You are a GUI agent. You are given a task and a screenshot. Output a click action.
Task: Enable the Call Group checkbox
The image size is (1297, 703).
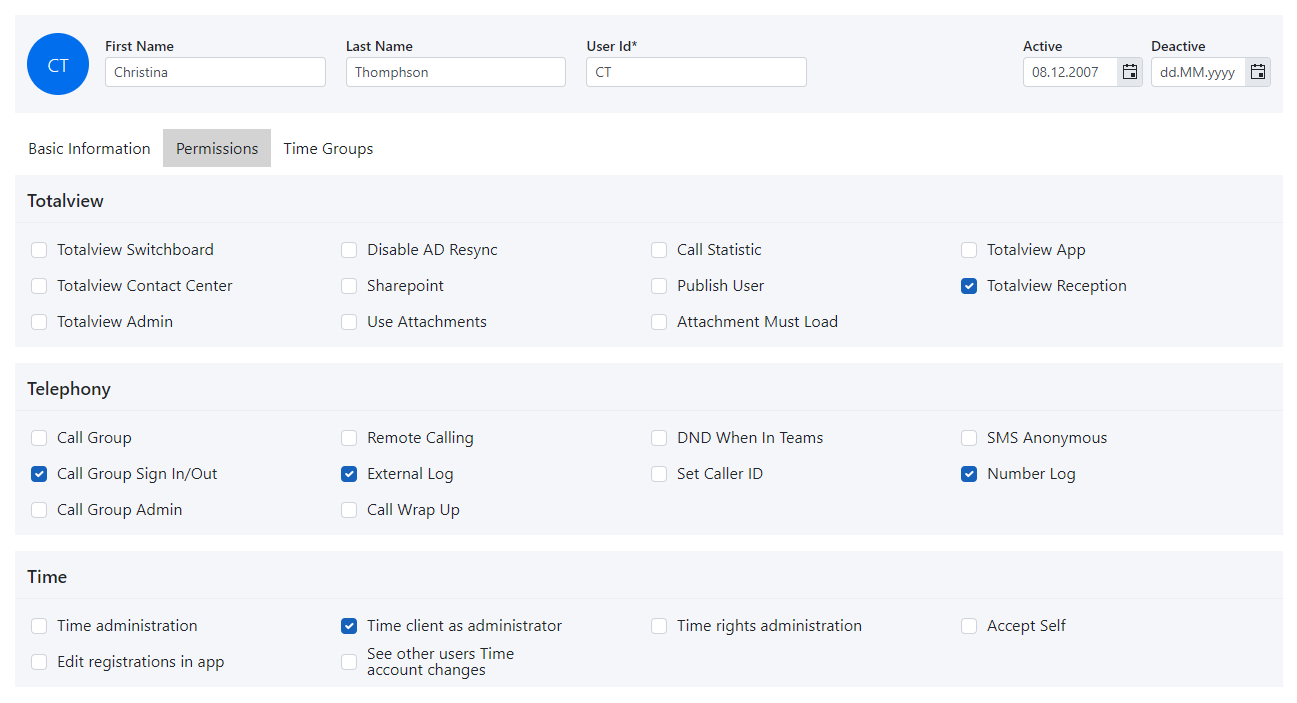(x=39, y=438)
